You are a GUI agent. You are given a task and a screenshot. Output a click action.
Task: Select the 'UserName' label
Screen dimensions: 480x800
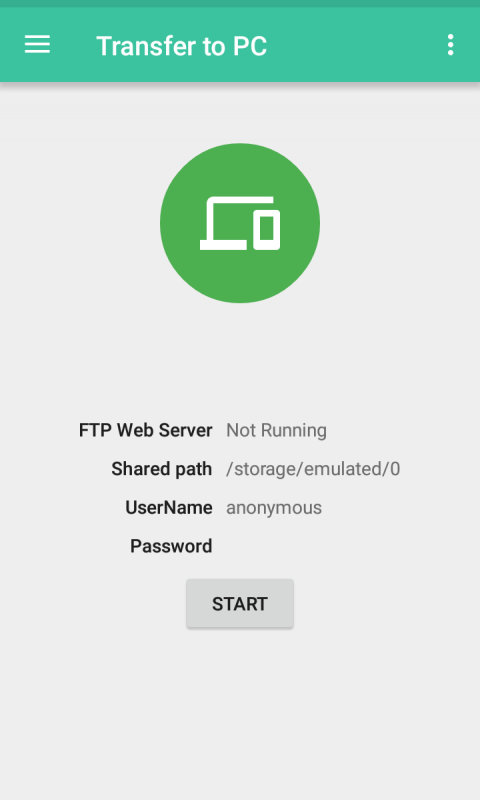[x=168, y=508]
